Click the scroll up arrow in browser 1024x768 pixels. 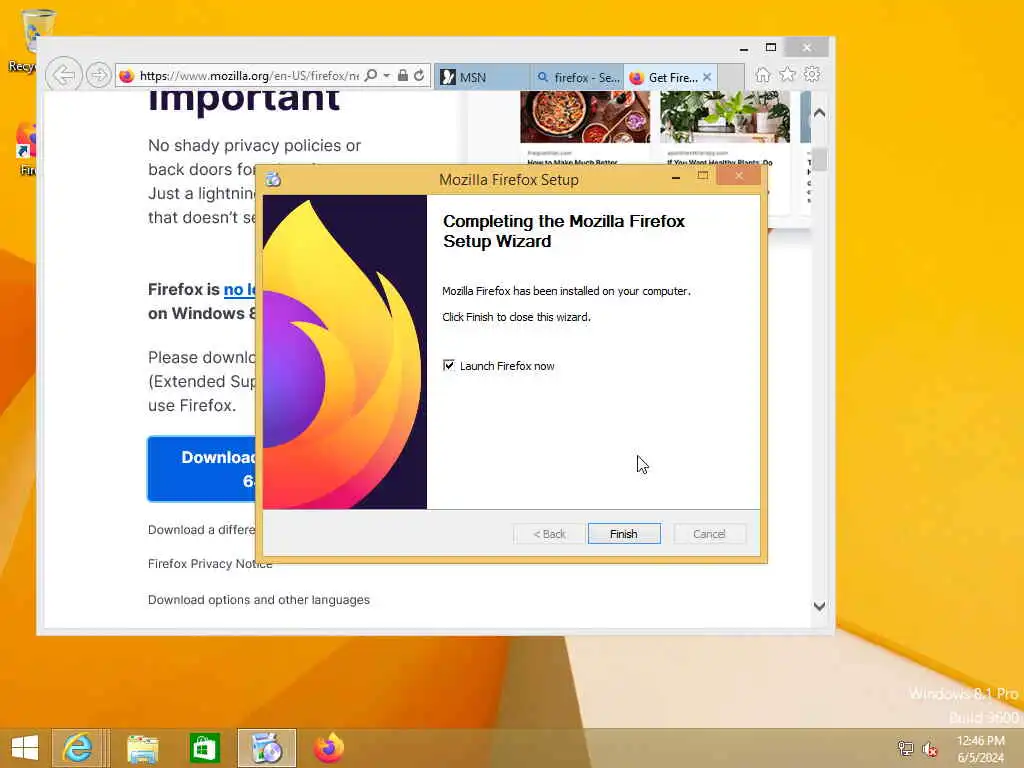click(x=820, y=113)
